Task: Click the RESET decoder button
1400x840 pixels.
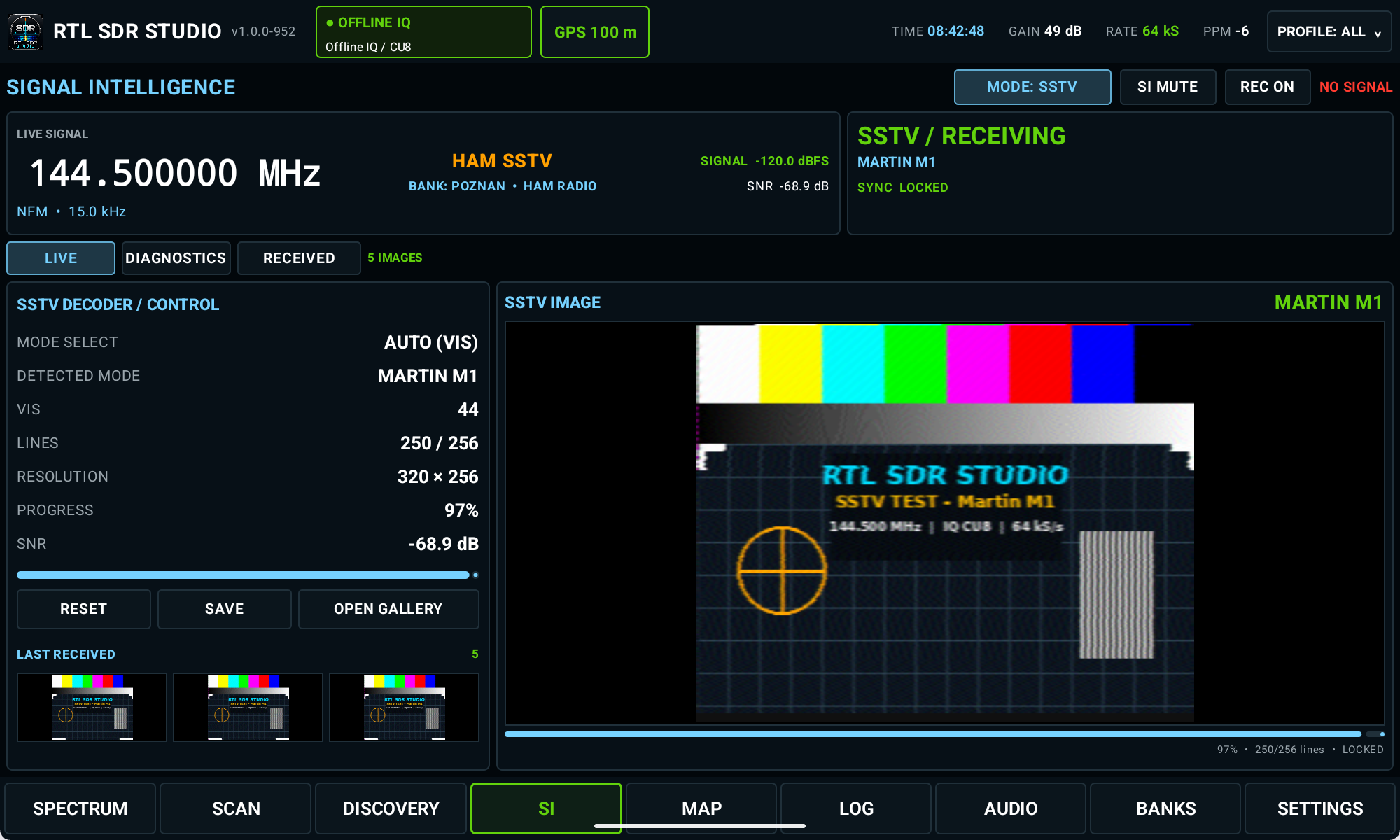Action: [83, 609]
